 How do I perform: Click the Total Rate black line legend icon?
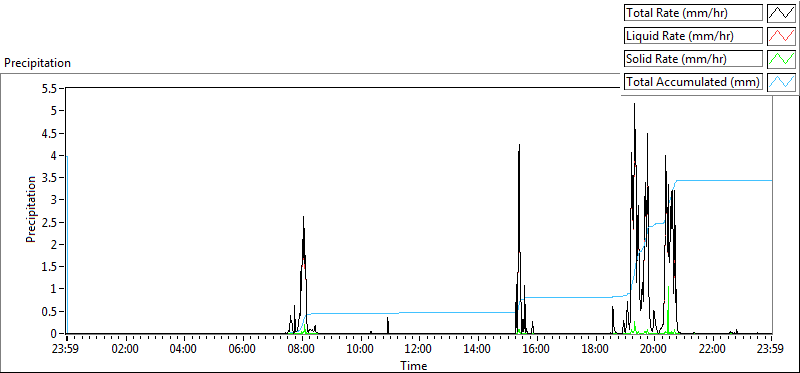[x=782, y=13]
